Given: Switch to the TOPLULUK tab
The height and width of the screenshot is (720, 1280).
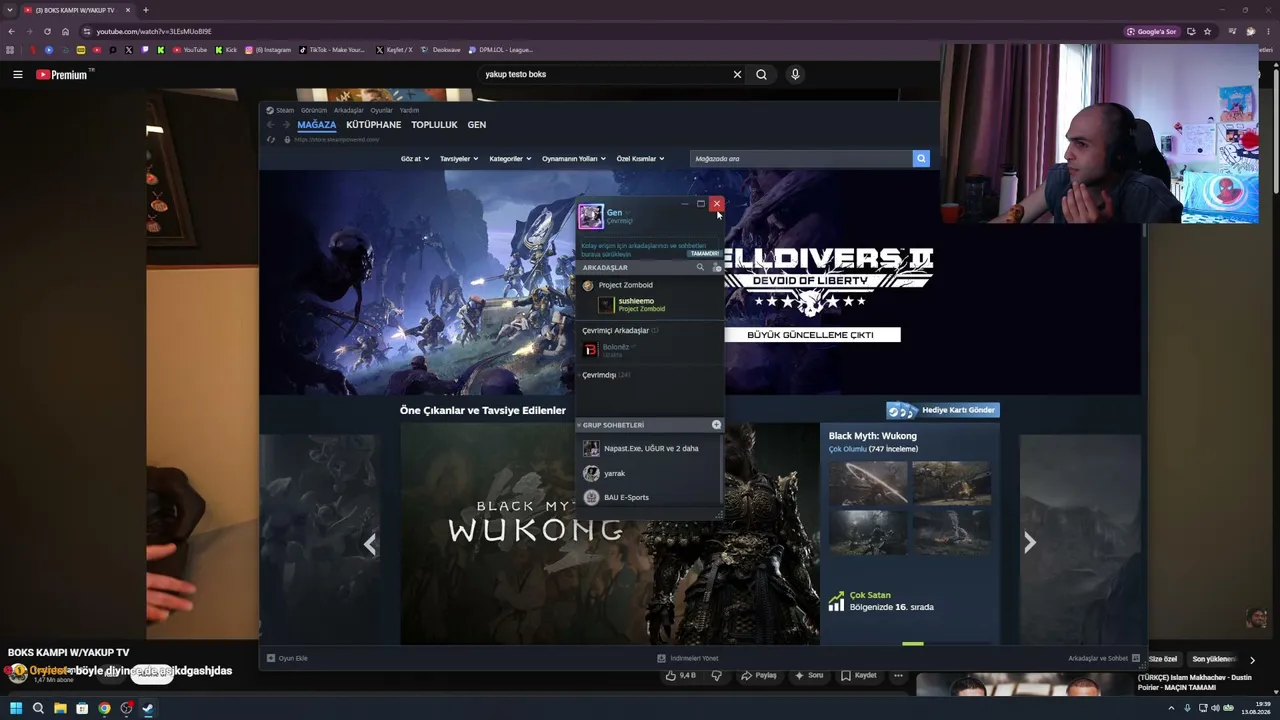Looking at the screenshot, I should (434, 125).
